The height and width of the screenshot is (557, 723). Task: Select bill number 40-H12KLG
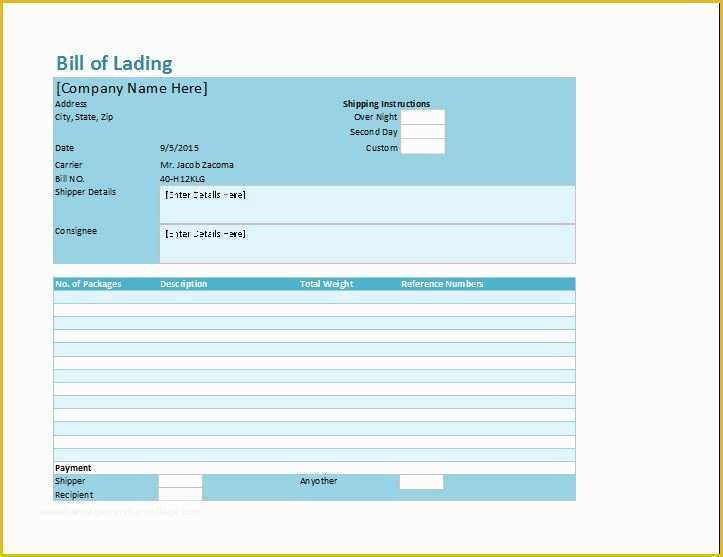pos(183,179)
